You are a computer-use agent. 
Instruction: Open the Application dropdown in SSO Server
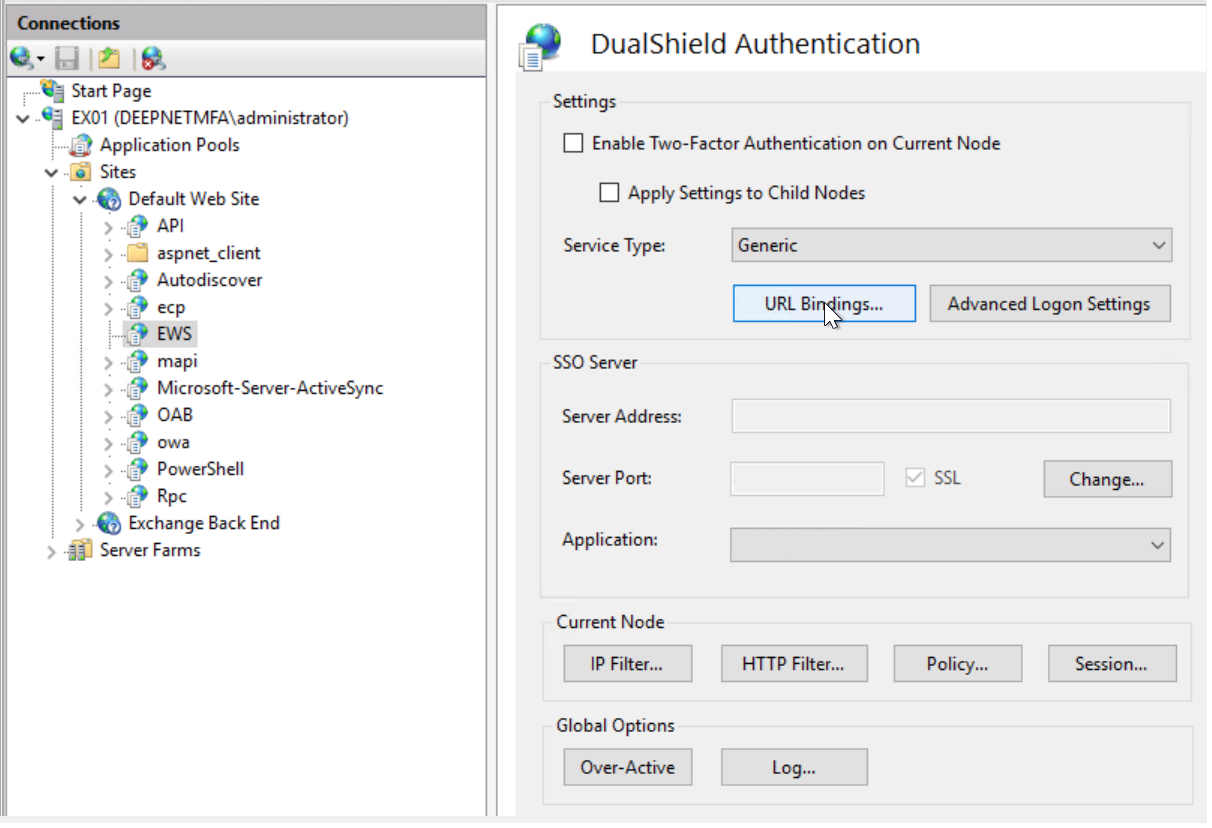950,545
